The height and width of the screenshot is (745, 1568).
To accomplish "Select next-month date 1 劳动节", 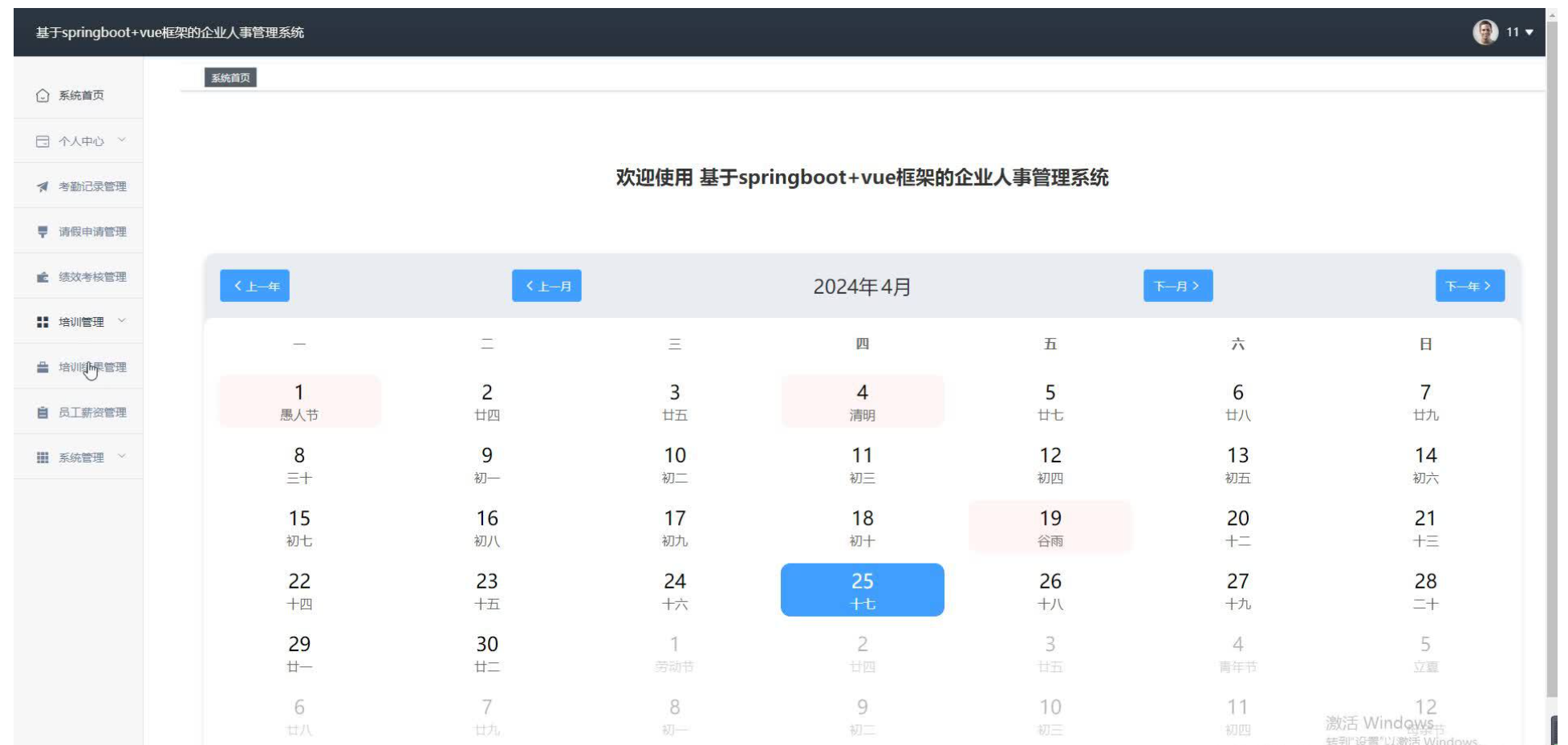I will click(x=675, y=653).
